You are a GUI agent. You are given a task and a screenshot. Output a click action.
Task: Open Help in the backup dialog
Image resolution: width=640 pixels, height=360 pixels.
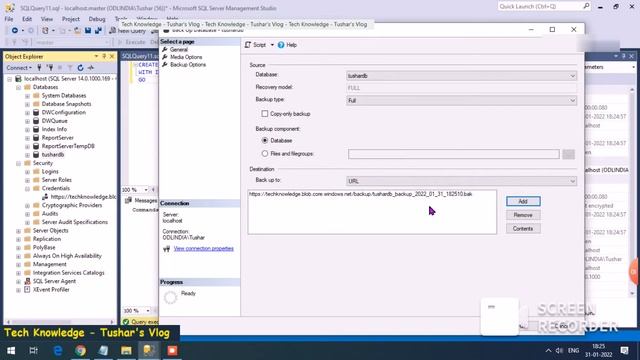pyautogui.click(x=287, y=45)
